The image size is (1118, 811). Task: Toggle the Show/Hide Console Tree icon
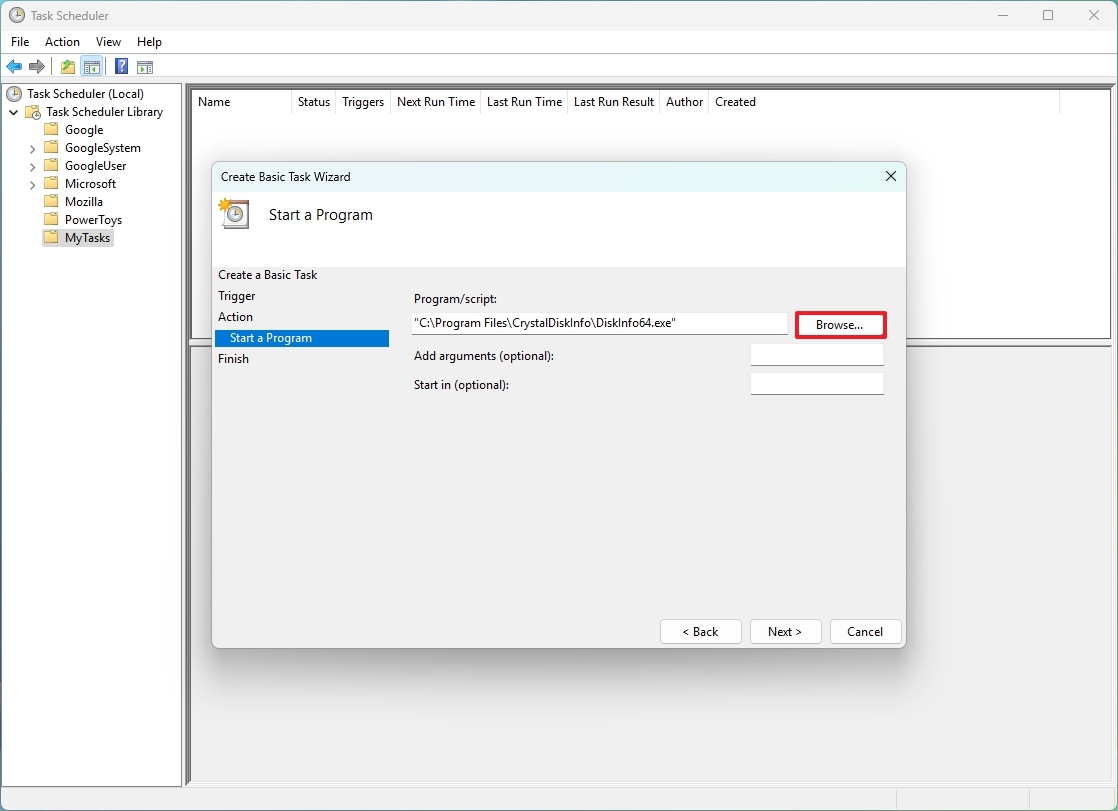pyautogui.click(x=91, y=67)
